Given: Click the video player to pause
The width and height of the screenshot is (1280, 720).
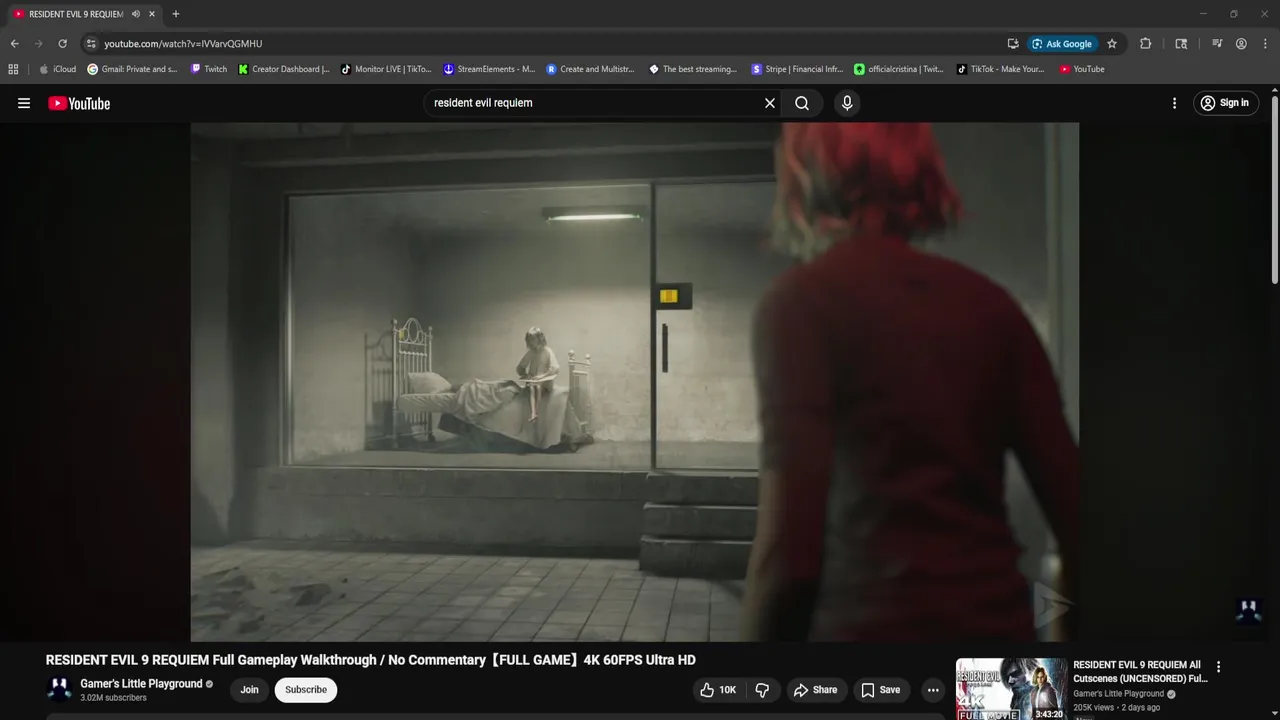Looking at the screenshot, I should coord(635,382).
